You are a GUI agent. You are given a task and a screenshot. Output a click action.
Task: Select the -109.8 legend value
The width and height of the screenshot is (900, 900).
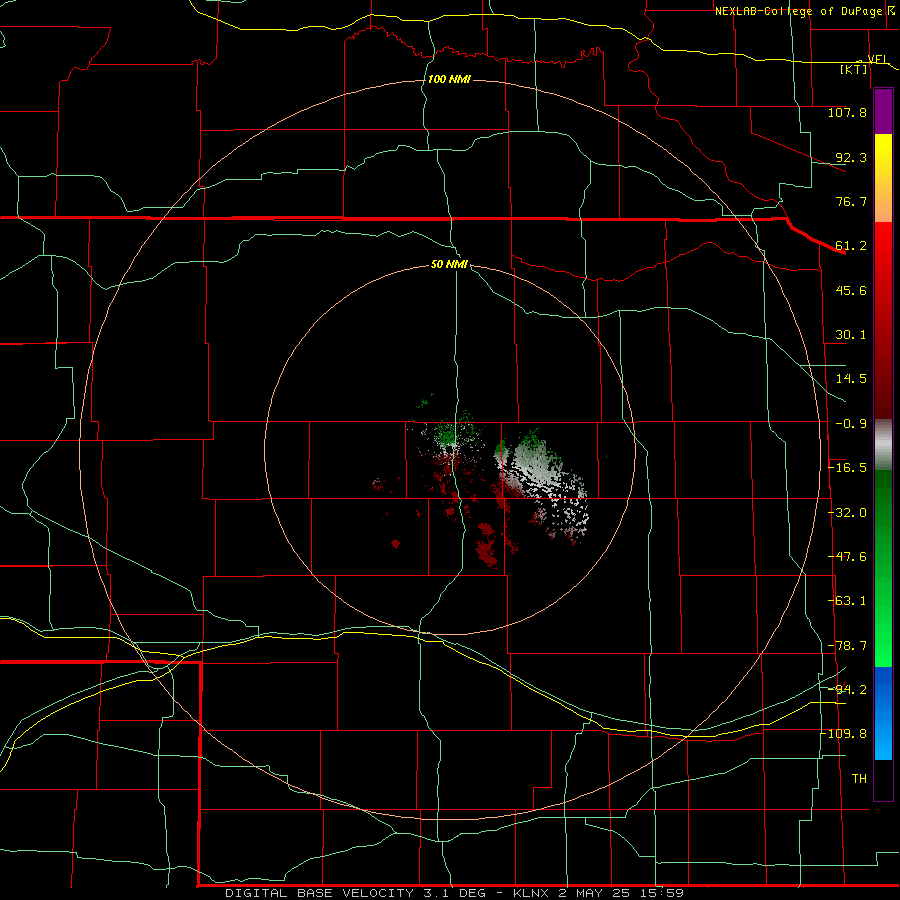coord(845,734)
